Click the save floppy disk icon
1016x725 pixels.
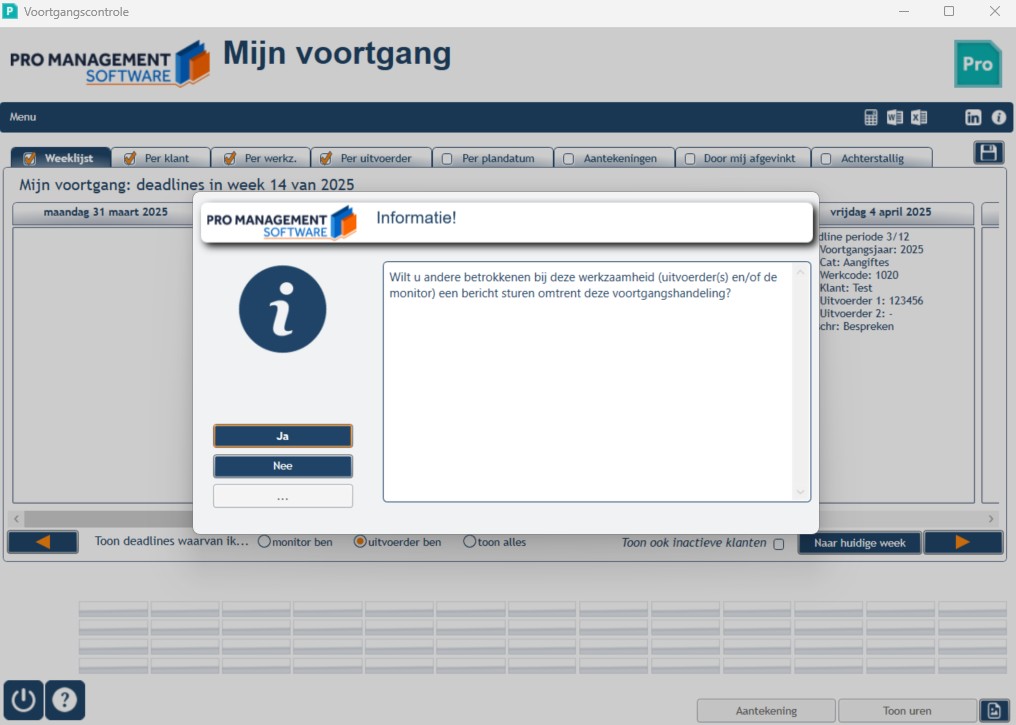[x=988, y=153]
